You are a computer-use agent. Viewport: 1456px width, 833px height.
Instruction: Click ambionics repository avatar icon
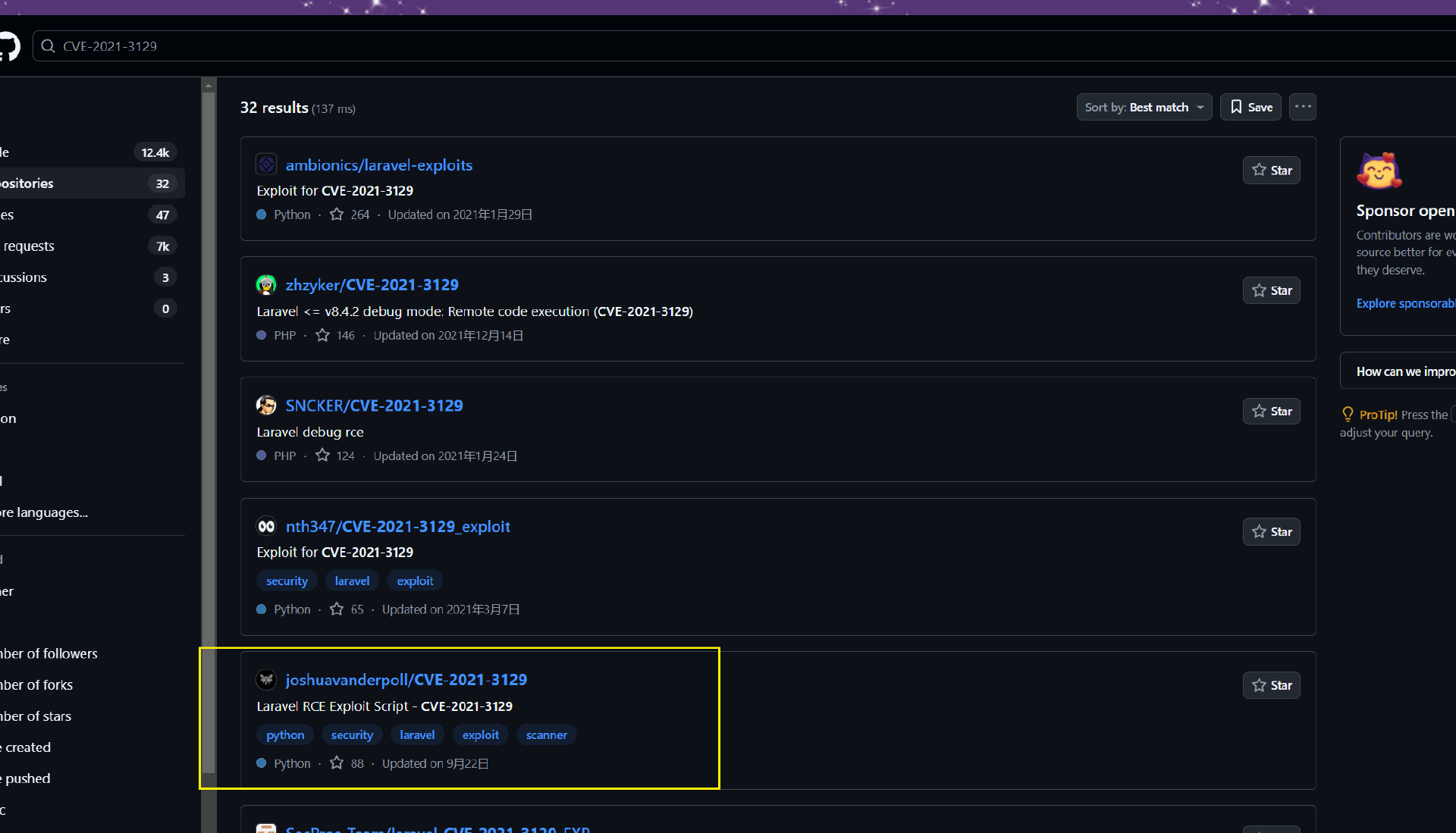[x=266, y=164]
